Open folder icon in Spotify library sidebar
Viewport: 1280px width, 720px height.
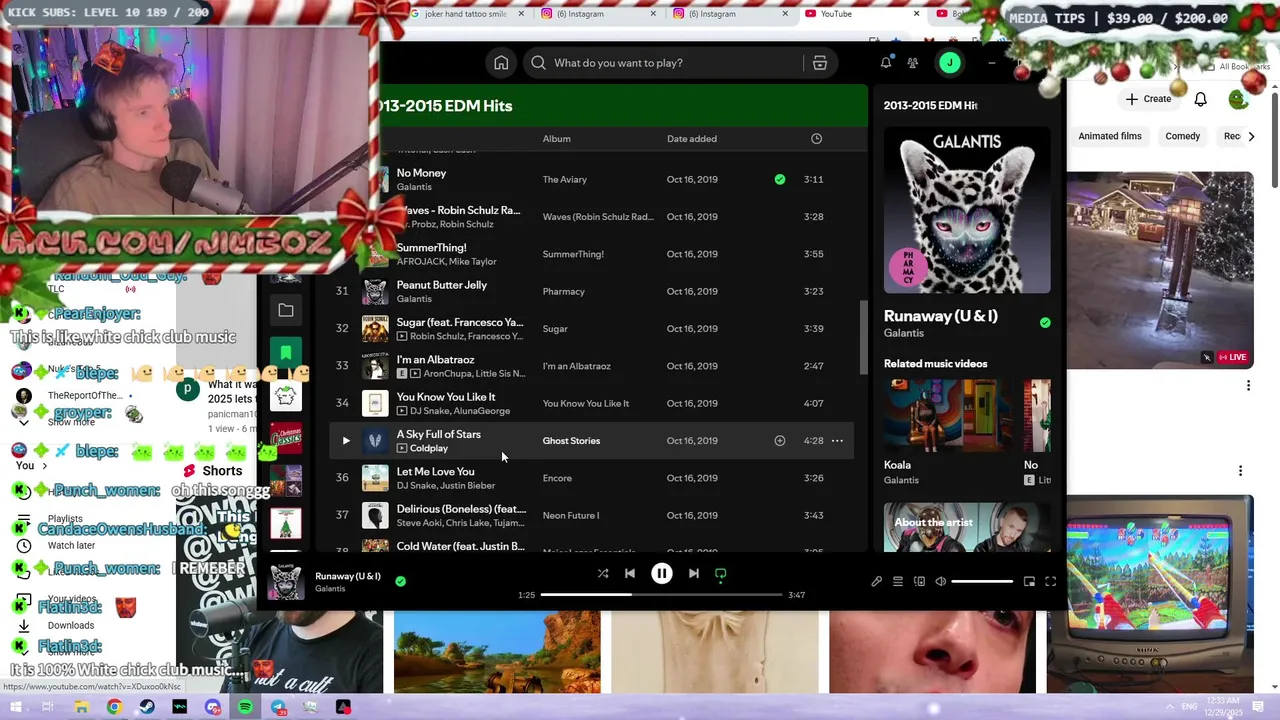(x=286, y=311)
